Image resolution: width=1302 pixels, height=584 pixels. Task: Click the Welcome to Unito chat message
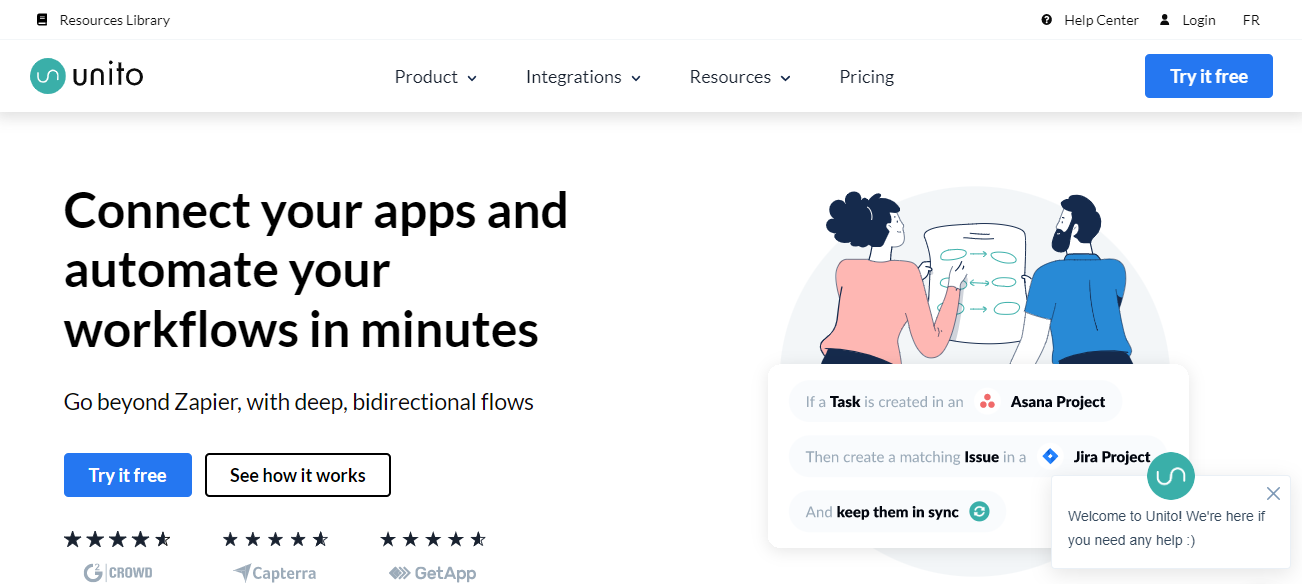click(x=1166, y=528)
